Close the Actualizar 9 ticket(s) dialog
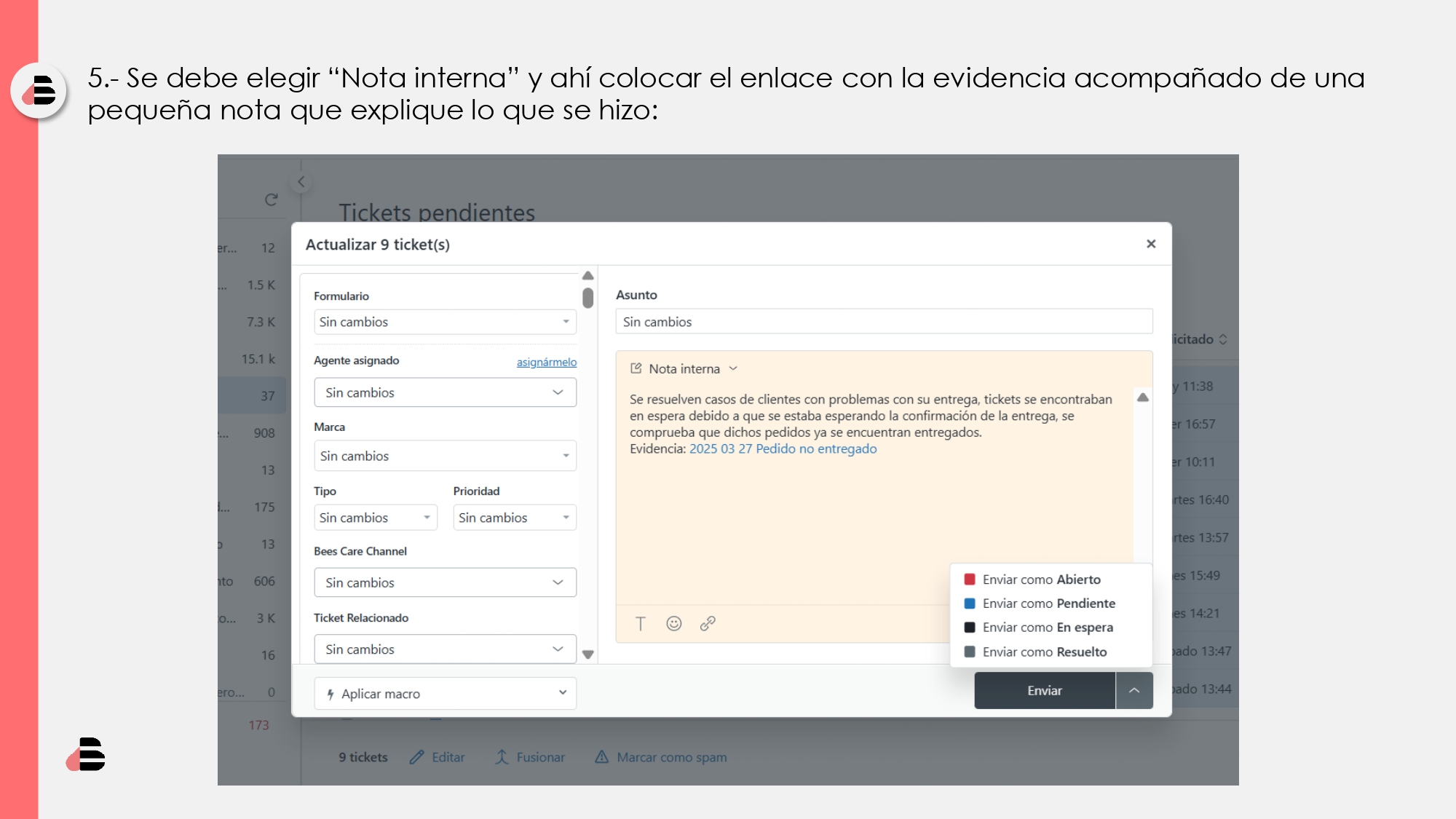1456x819 pixels. [1151, 244]
